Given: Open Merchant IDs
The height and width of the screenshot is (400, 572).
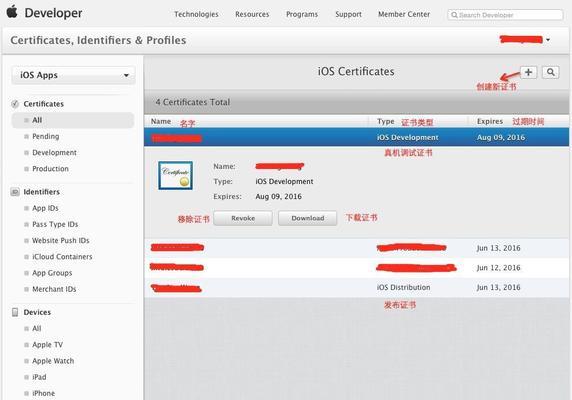Looking at the screenshot, I should (x=54, y=289).
